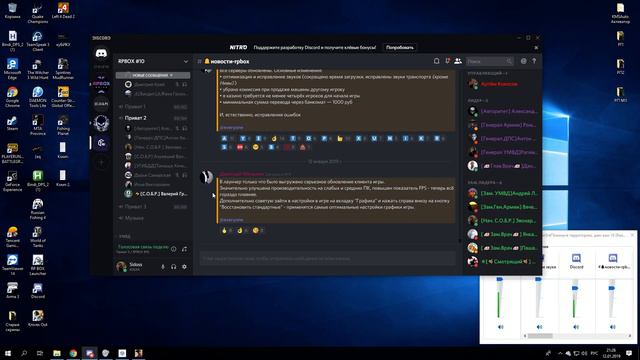The height and width of the screenshot is (360, 640).
Task: Open taskbar search icon
Action: (24, 353)
